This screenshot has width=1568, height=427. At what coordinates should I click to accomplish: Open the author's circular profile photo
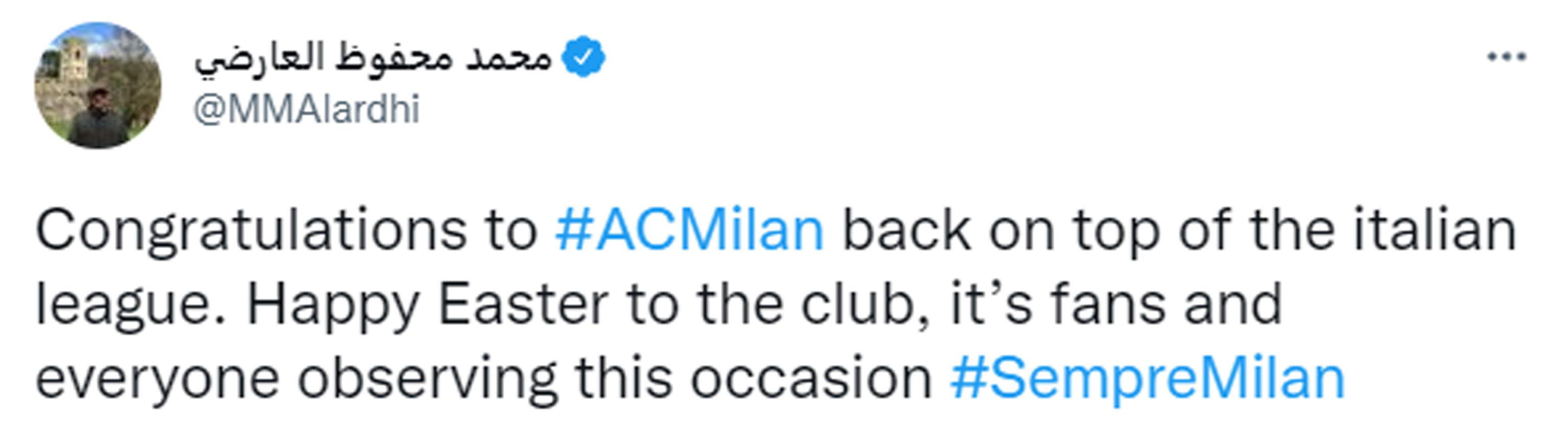97,85
